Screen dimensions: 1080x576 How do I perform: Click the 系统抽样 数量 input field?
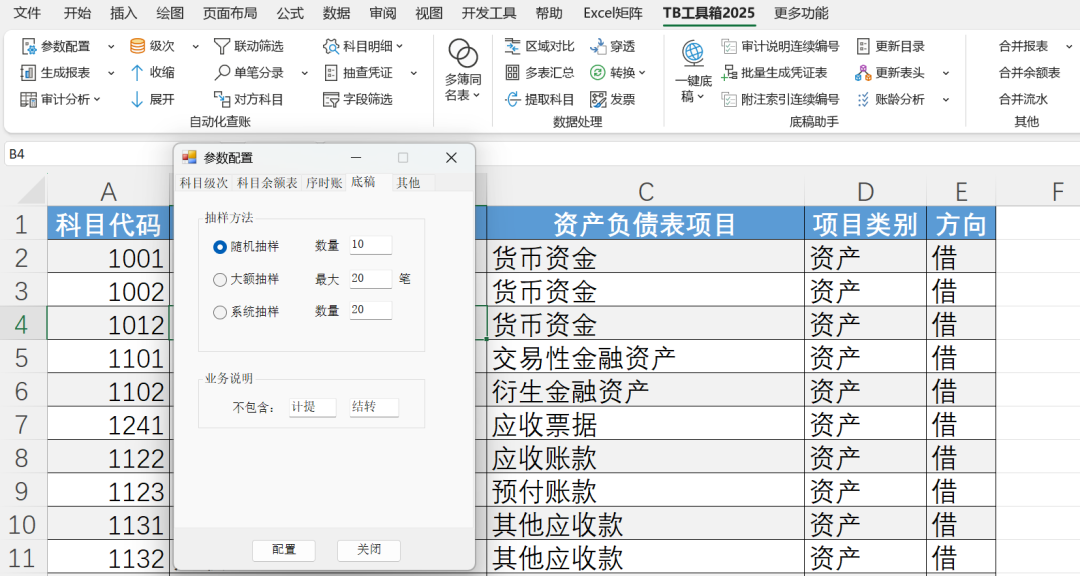click(371, 310)
